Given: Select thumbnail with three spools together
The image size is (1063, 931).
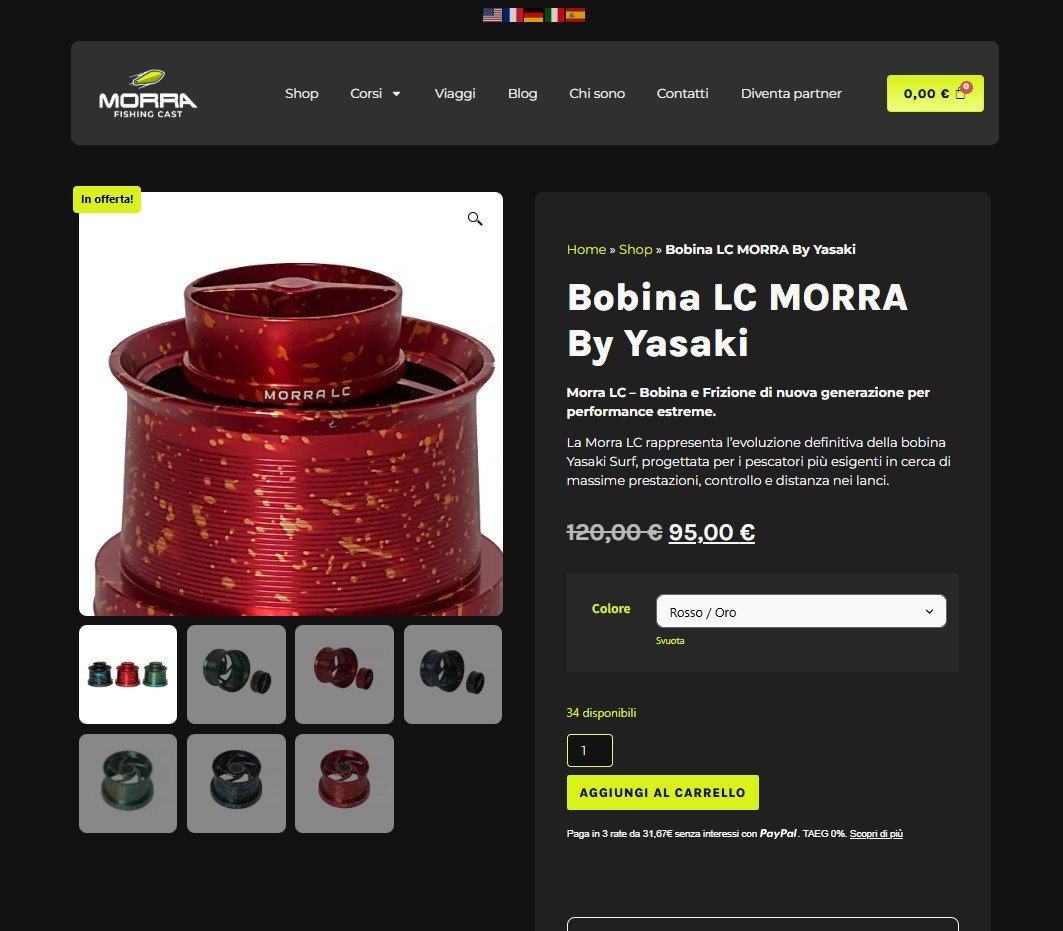Looking at the screenshot, I should pyautogui.click(x=128, y=675).
